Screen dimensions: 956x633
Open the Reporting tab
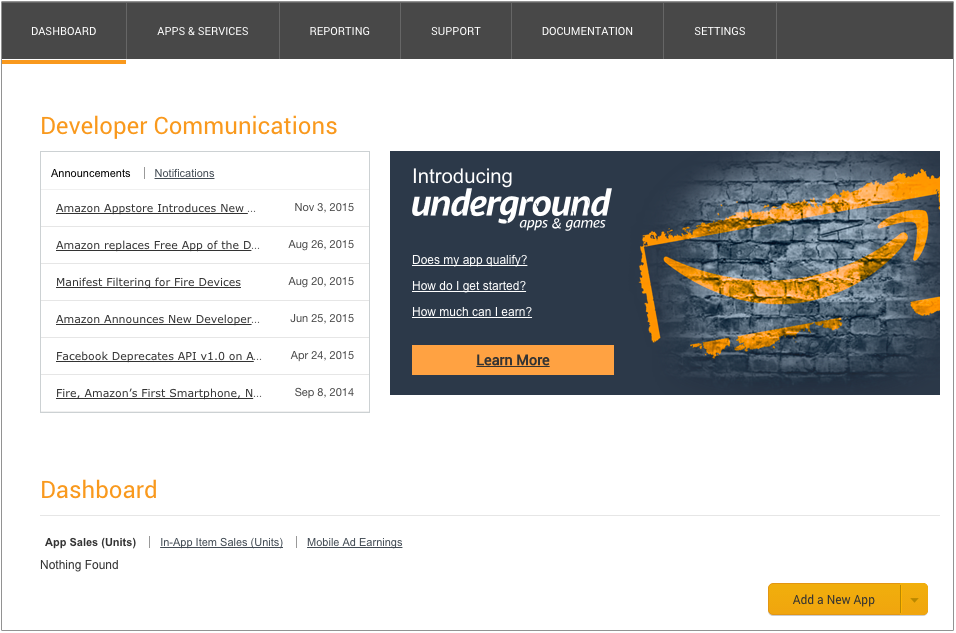click(x=340, y=31)
